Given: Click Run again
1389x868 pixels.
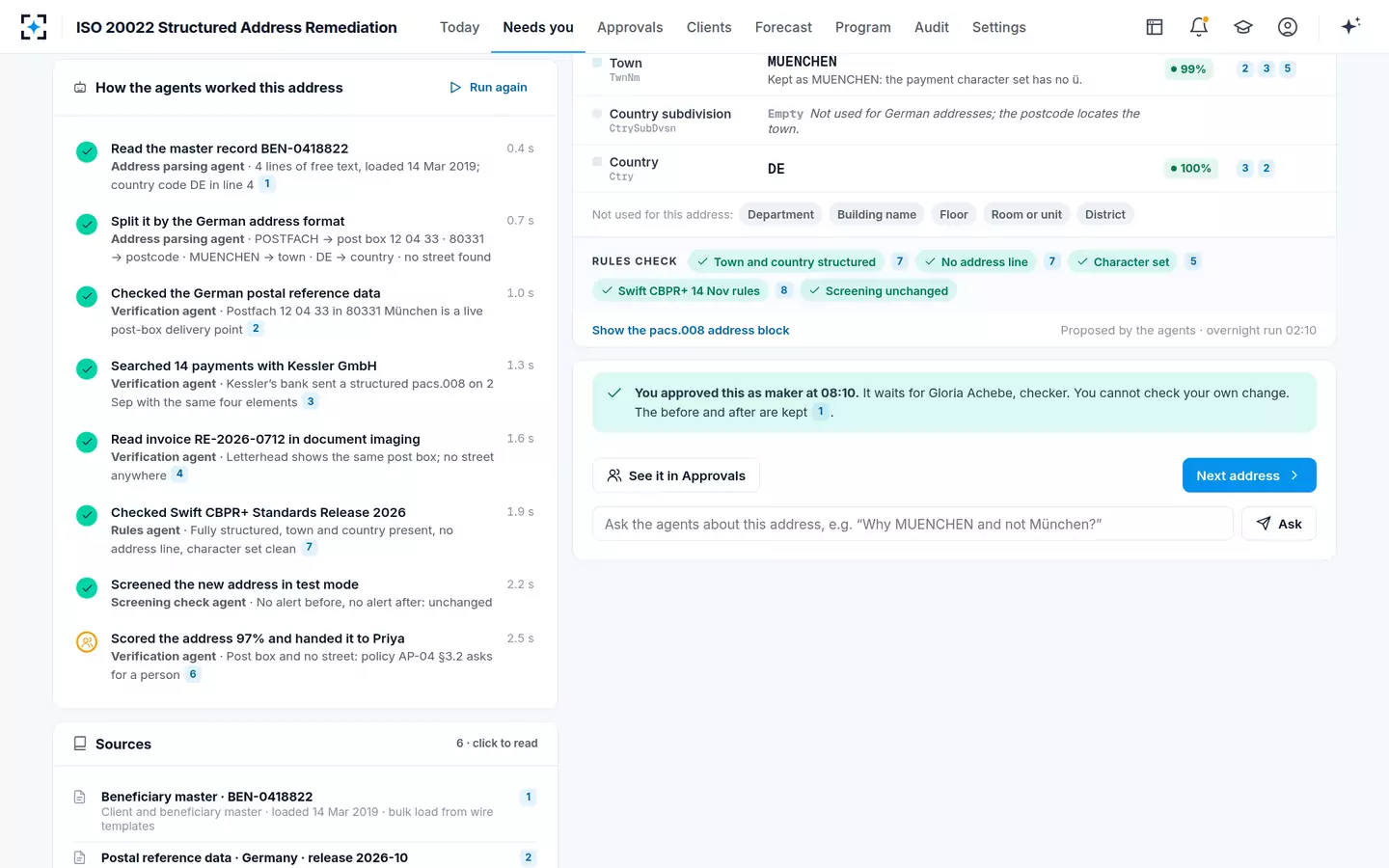Looking at the screenshot, I should point(488,88).
